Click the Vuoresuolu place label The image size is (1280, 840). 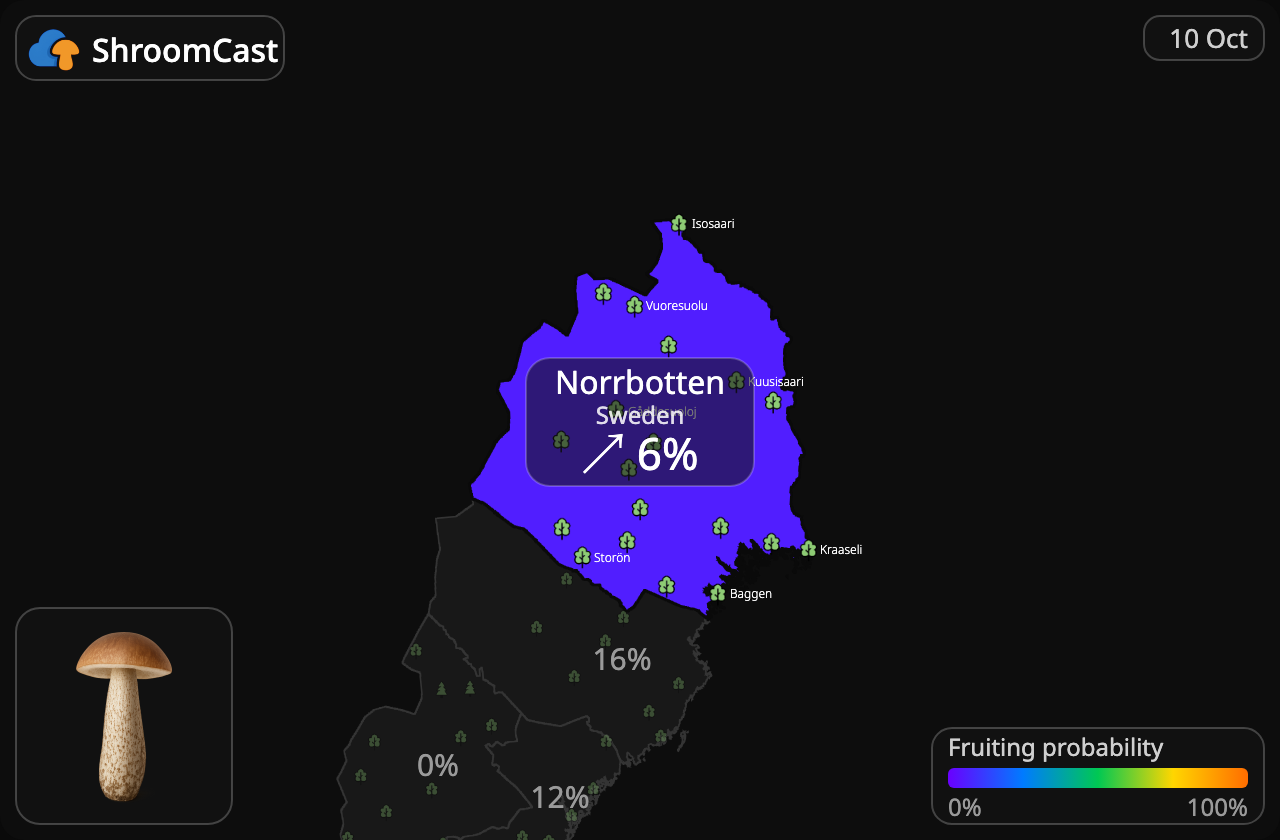tap(677, 306)
